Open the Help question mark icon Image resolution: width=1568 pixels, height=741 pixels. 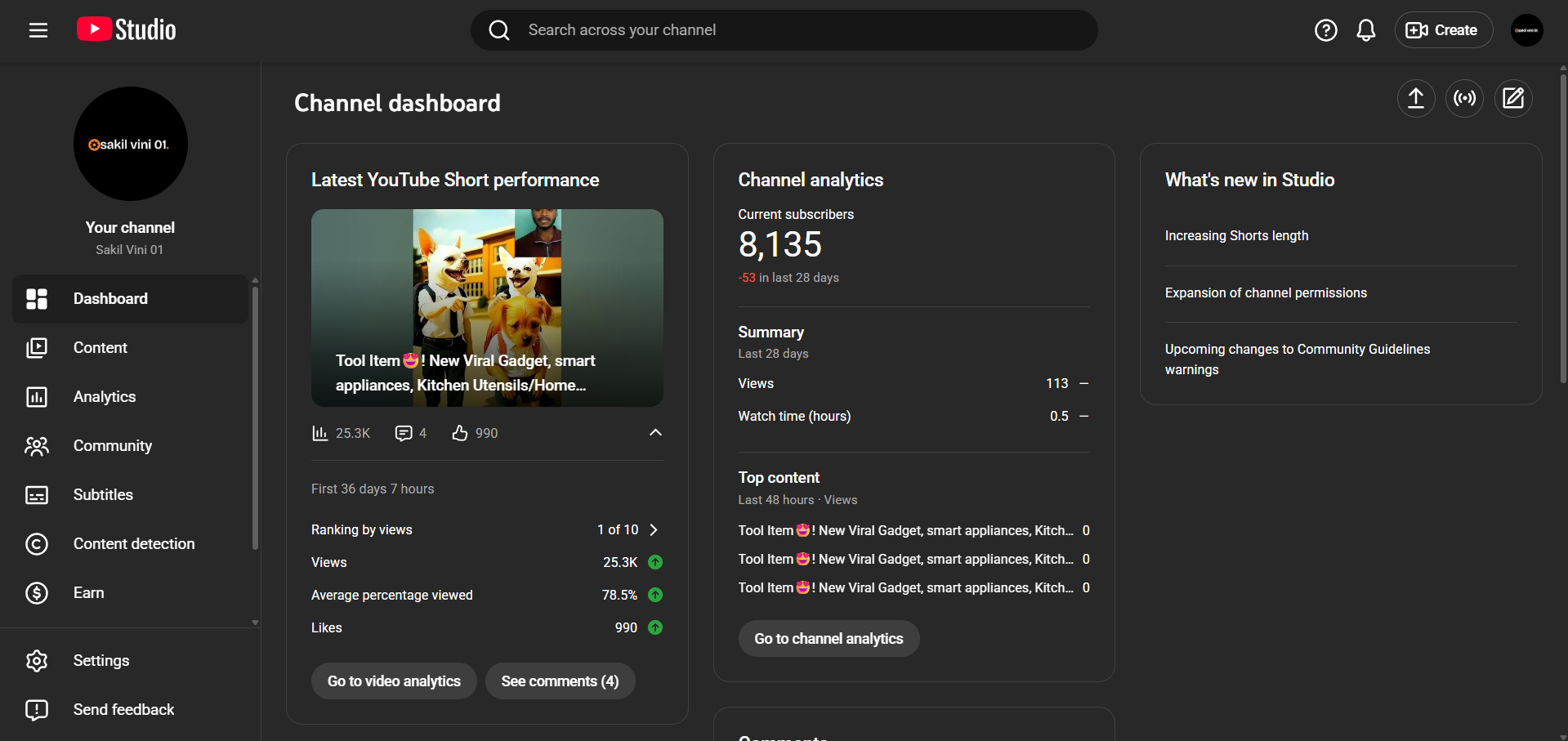(1325, 30)
